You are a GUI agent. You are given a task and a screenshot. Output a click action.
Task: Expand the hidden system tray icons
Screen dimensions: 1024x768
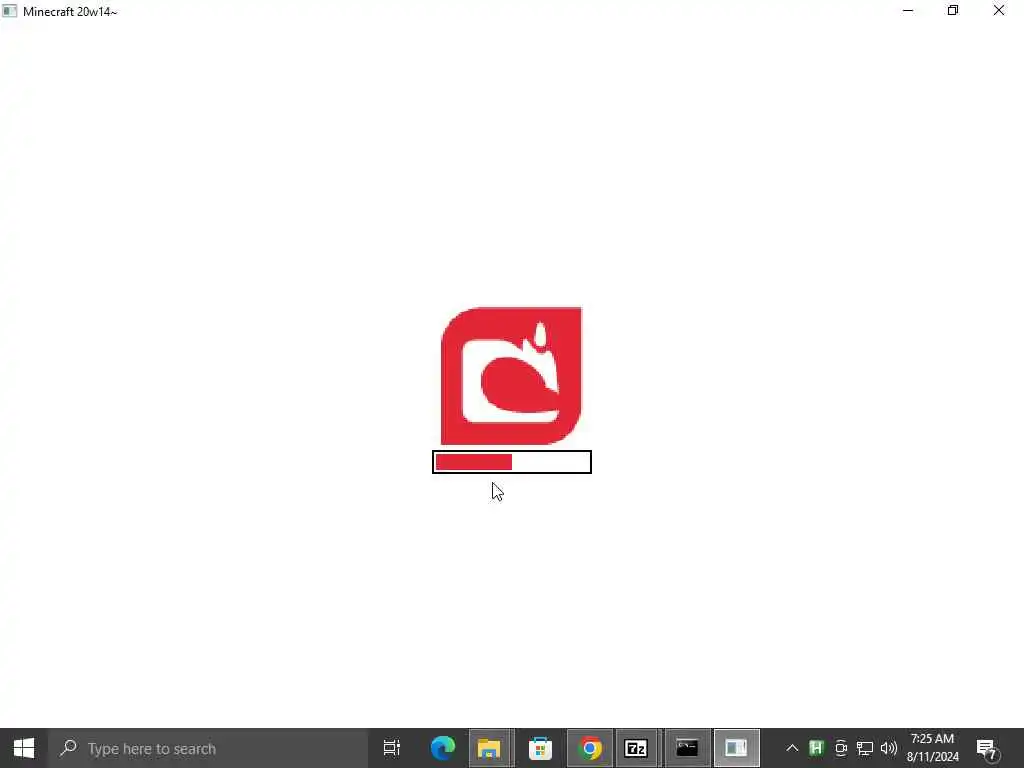792,748
